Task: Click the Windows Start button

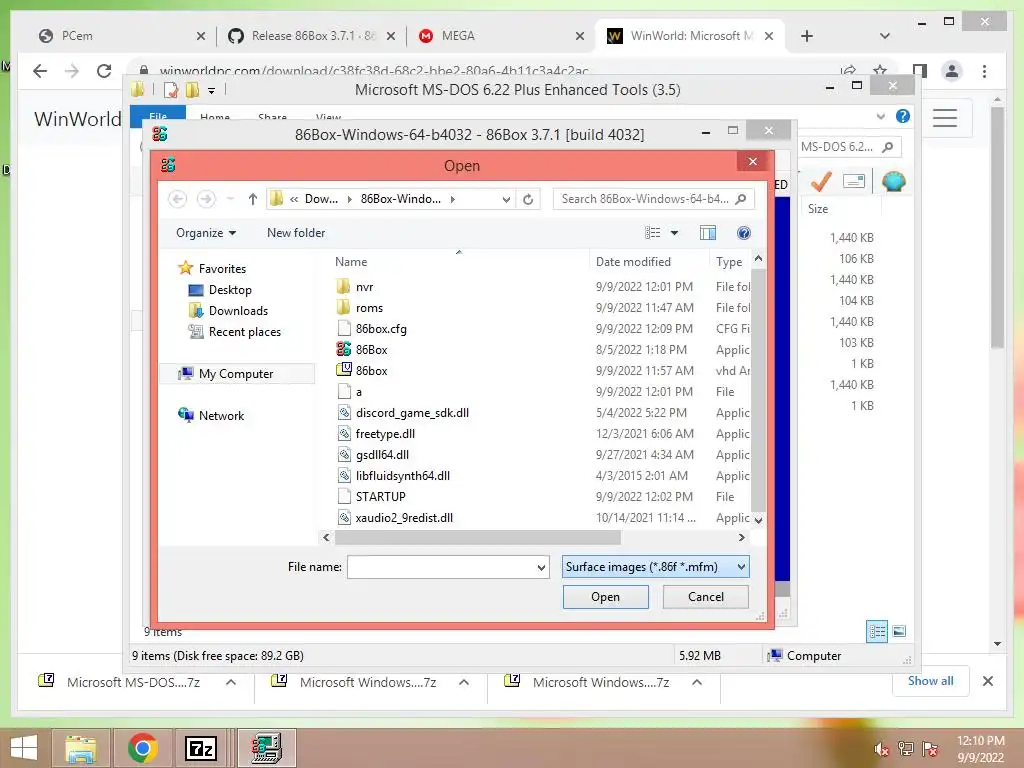Action: (24, 748)
